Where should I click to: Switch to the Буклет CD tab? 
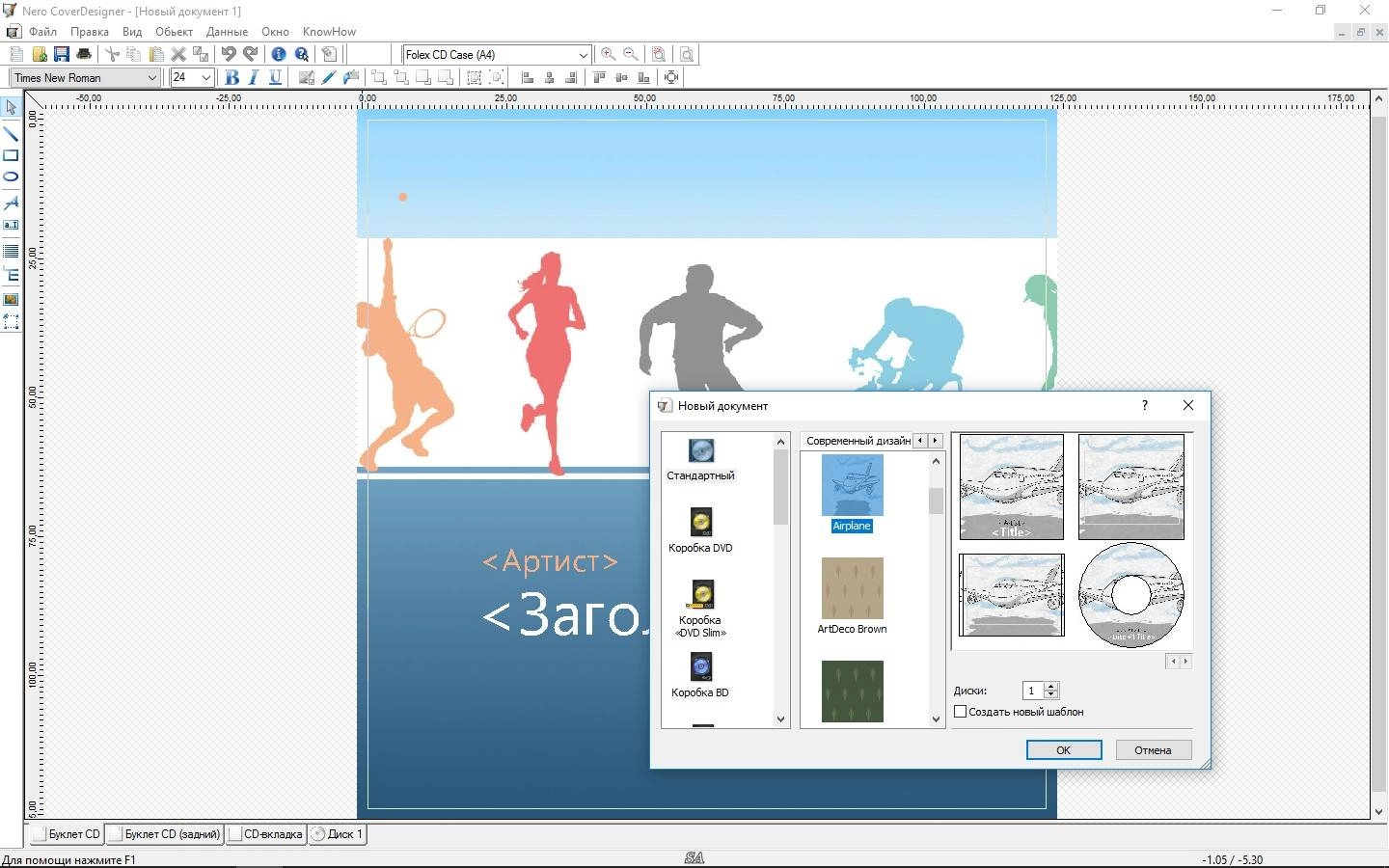[x=66, y=834]
